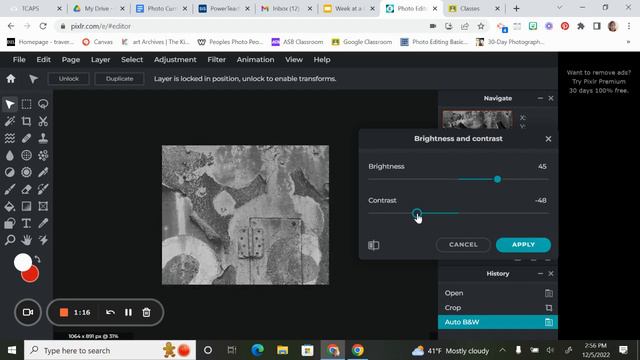Select the Fill paint bucket tool
Screen dimensions: 640x360
click(x=10, y=206)
